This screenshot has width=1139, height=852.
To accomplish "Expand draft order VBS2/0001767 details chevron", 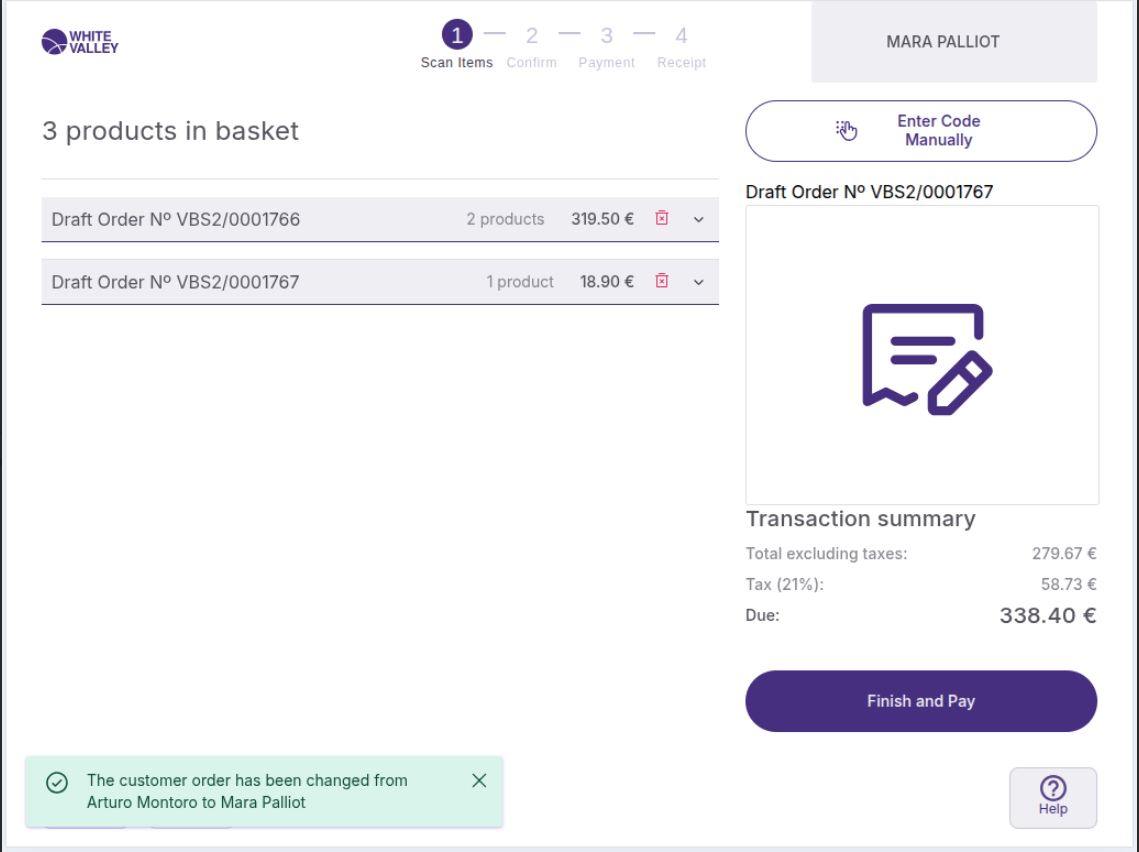I will (x=699, y=283).
